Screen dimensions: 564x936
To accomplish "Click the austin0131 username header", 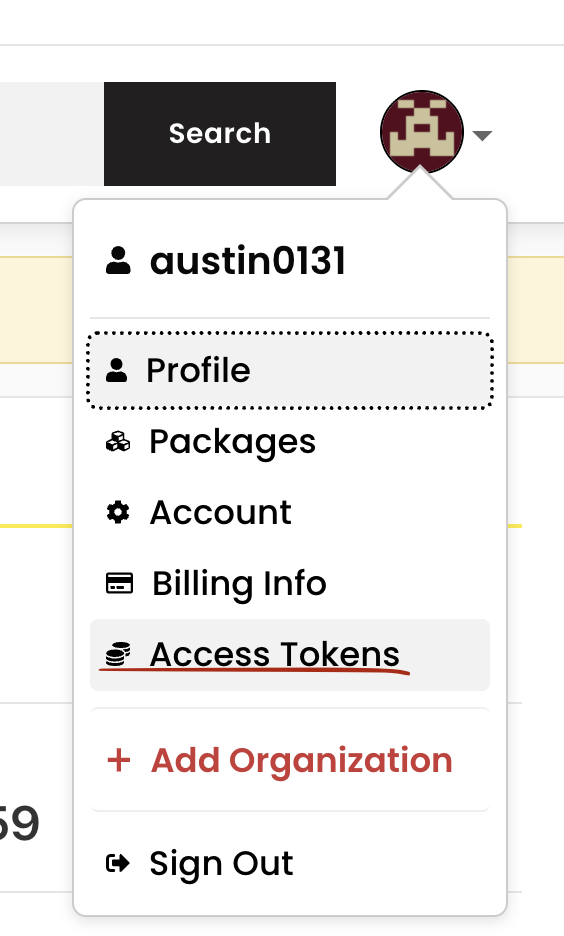I will tap(248, 261).
